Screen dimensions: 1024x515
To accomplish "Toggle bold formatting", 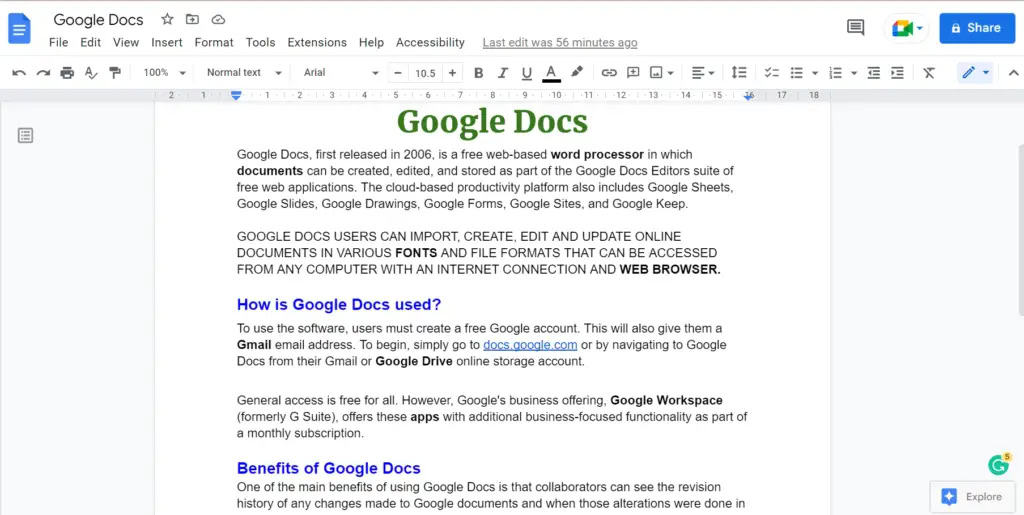I will point(478,72).
